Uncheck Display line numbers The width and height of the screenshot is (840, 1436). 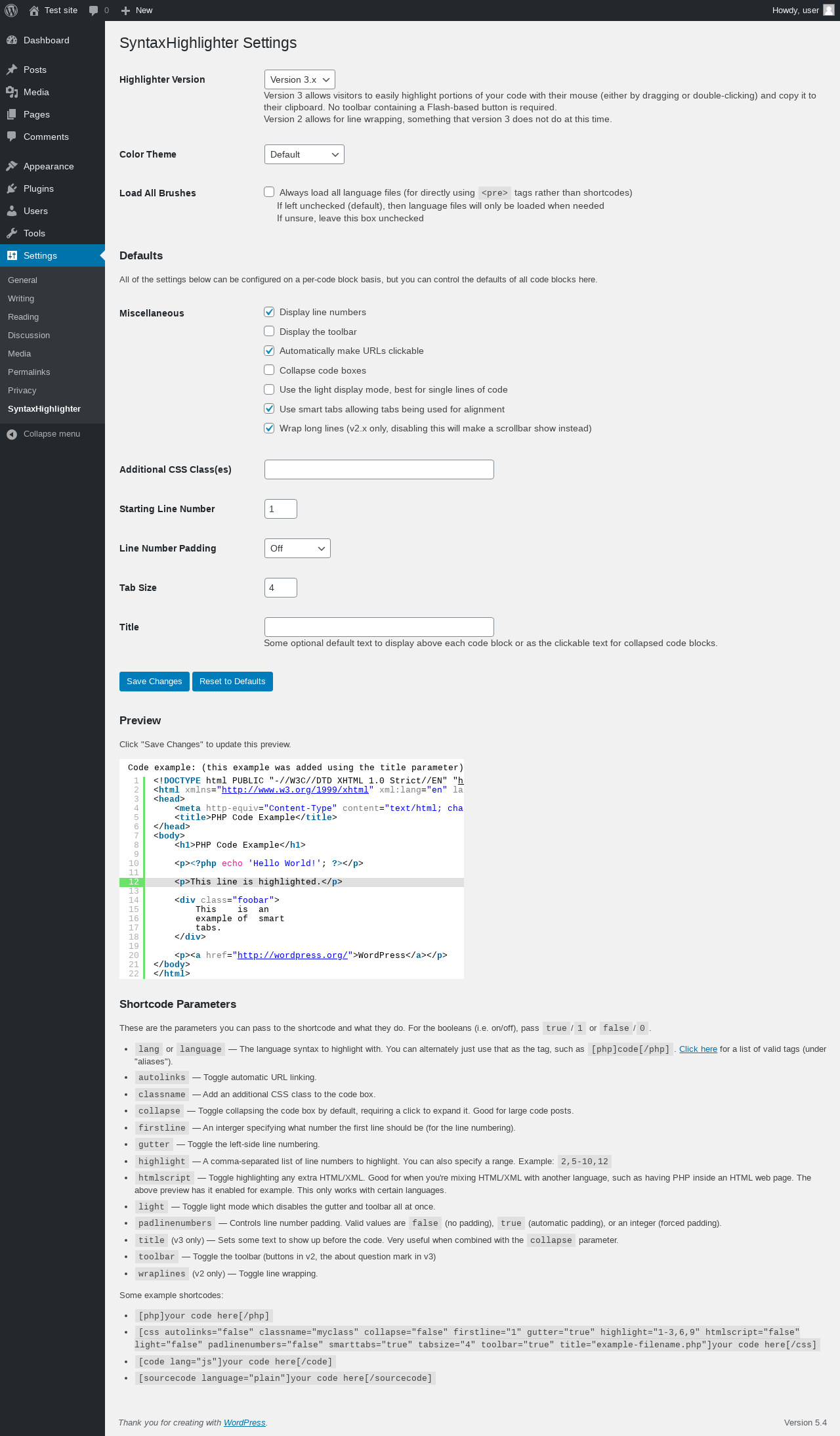[269, 312]
